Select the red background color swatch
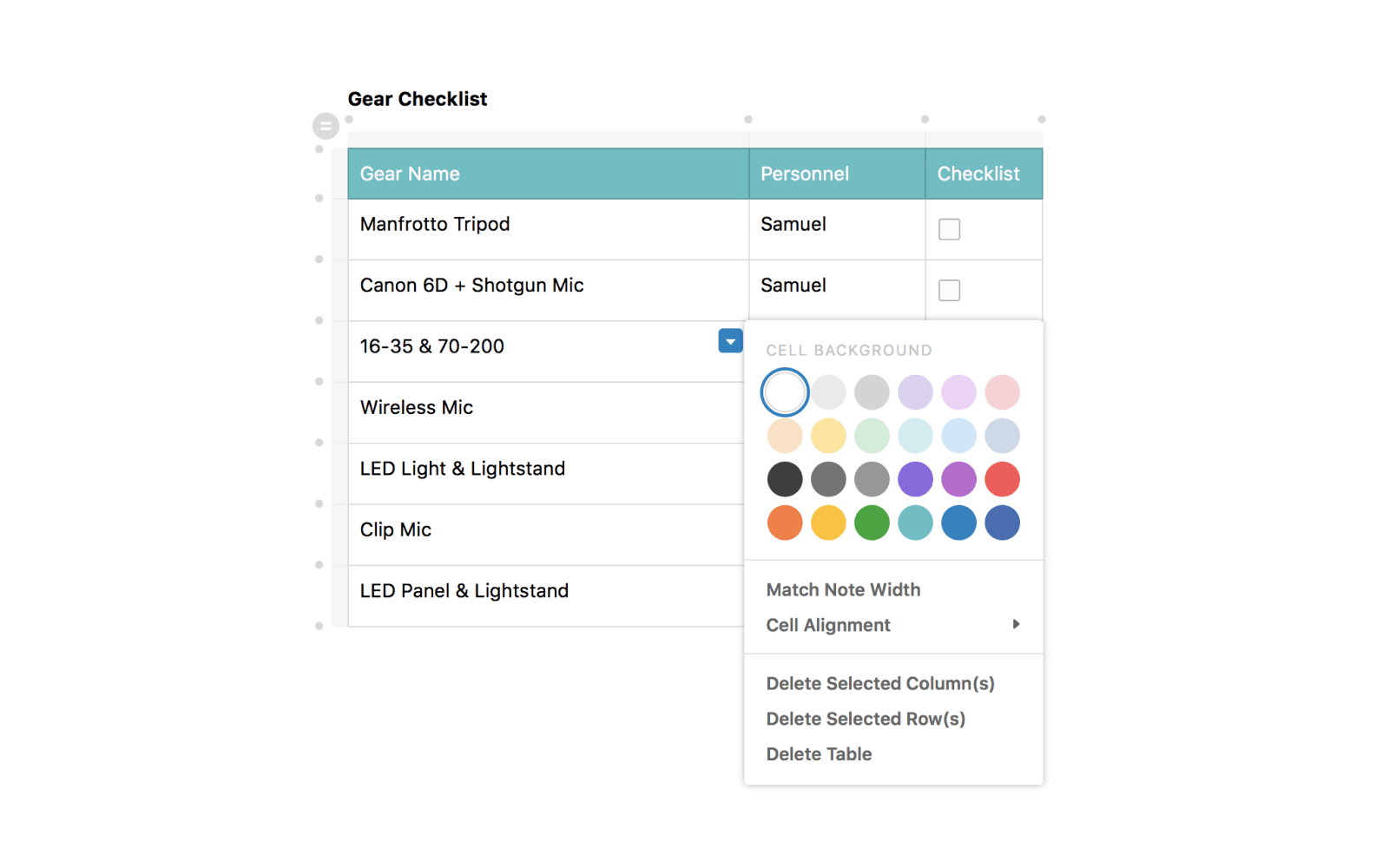 (1002, 479)
